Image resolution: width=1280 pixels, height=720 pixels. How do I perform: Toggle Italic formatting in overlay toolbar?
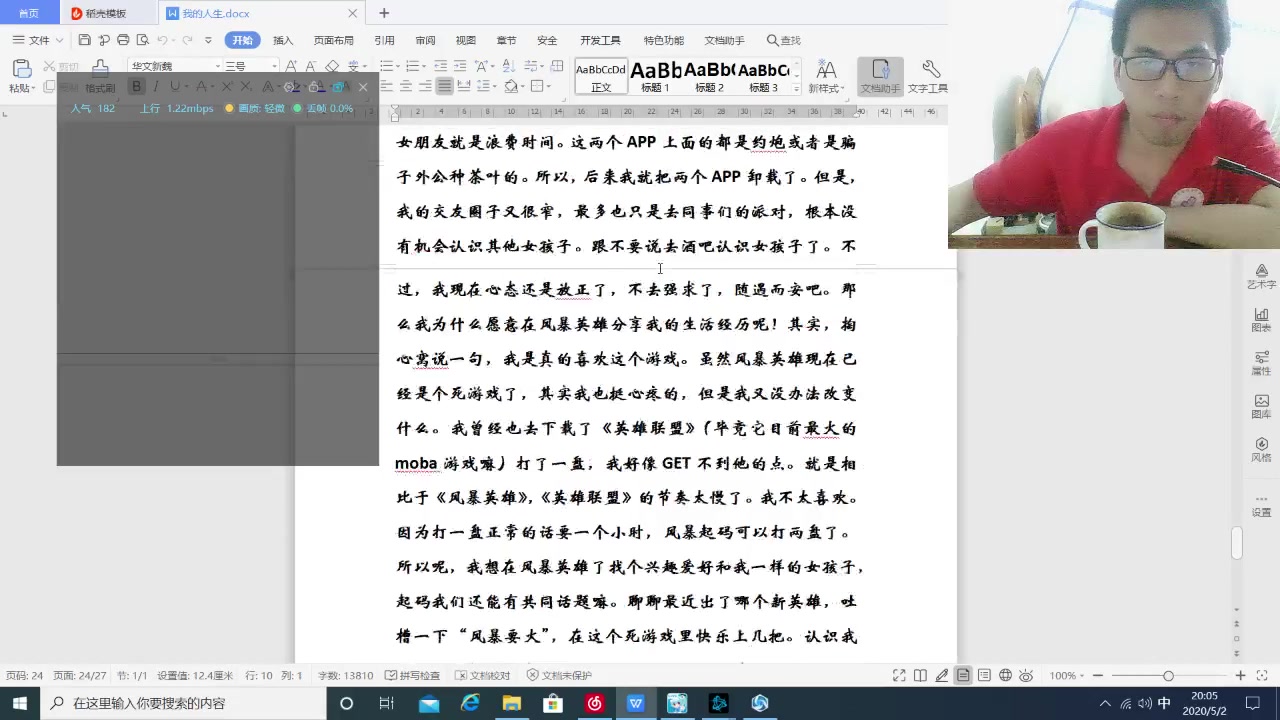[x=156, y=87]
